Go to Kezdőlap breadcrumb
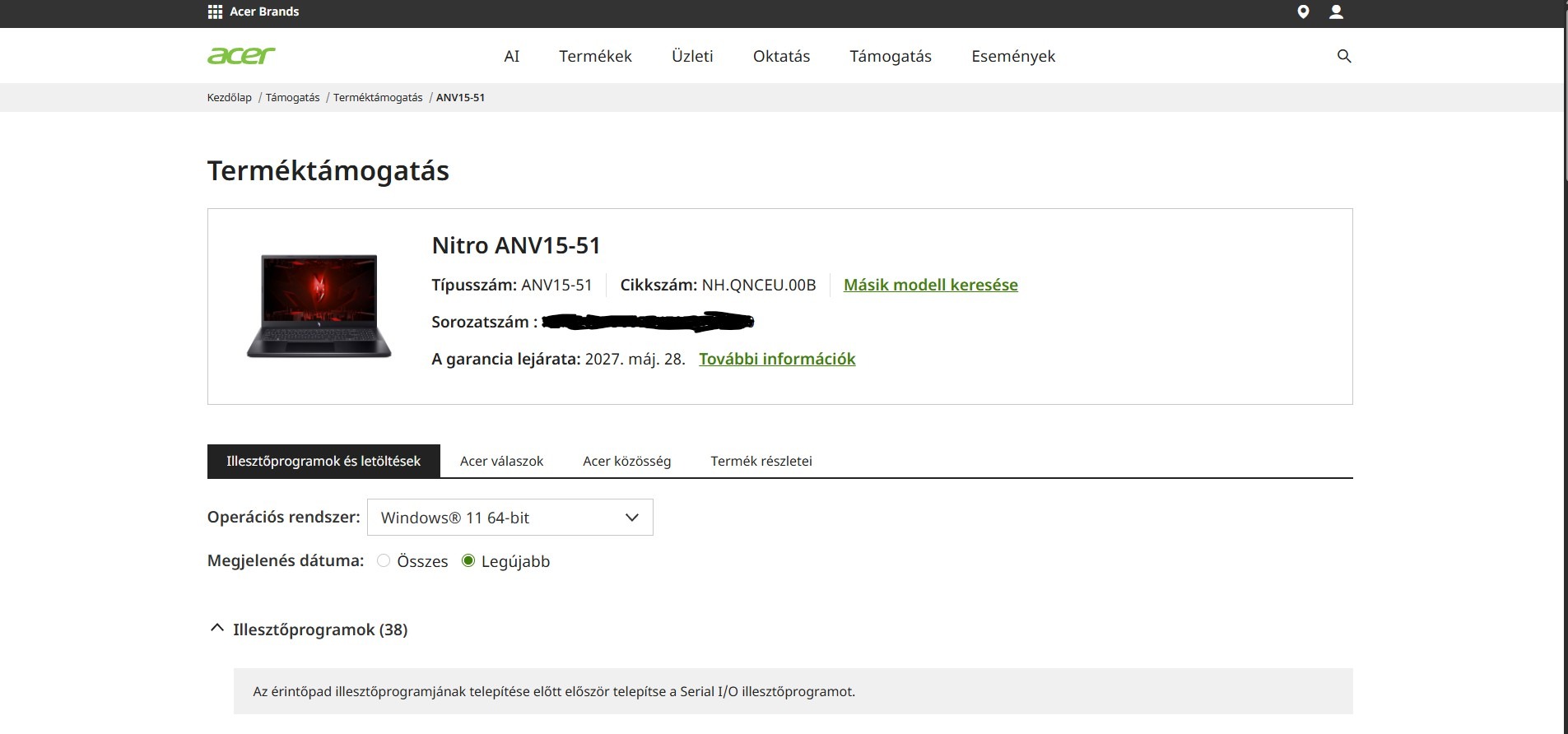Viewport: 1568px width, 734px height. [x=230, y=97]
